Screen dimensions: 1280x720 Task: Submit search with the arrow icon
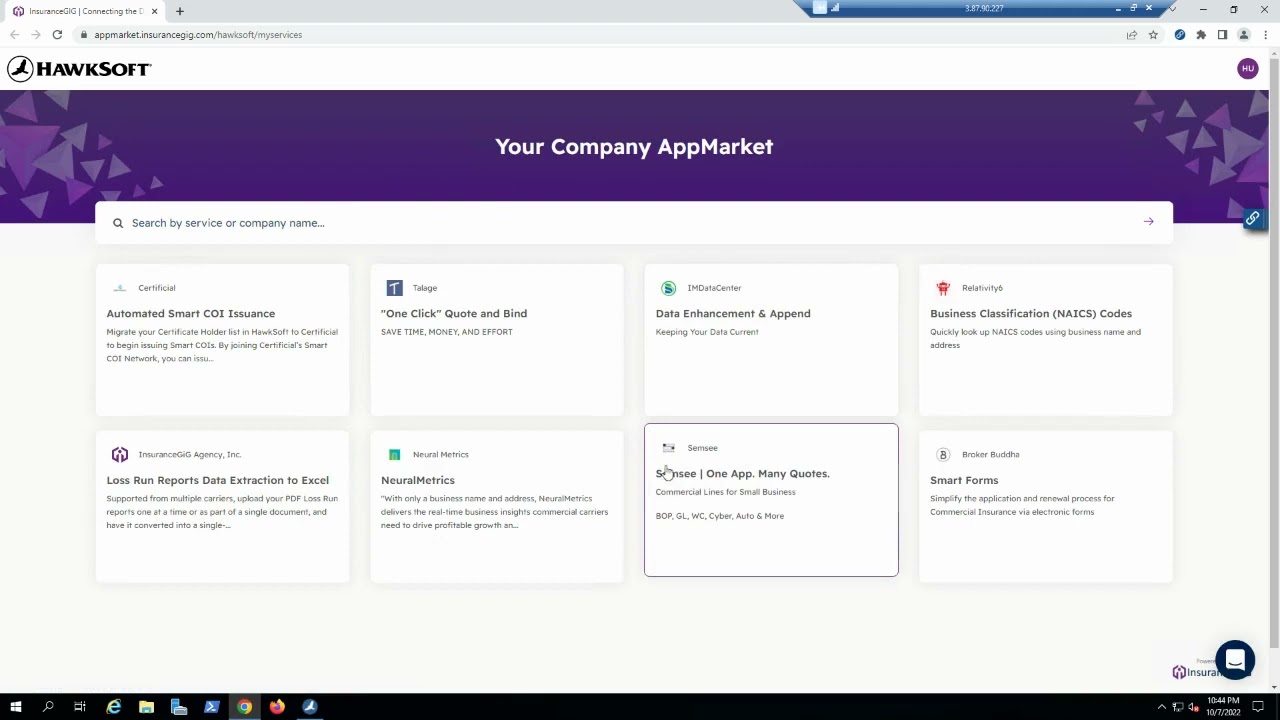[x=1148, y=222]
